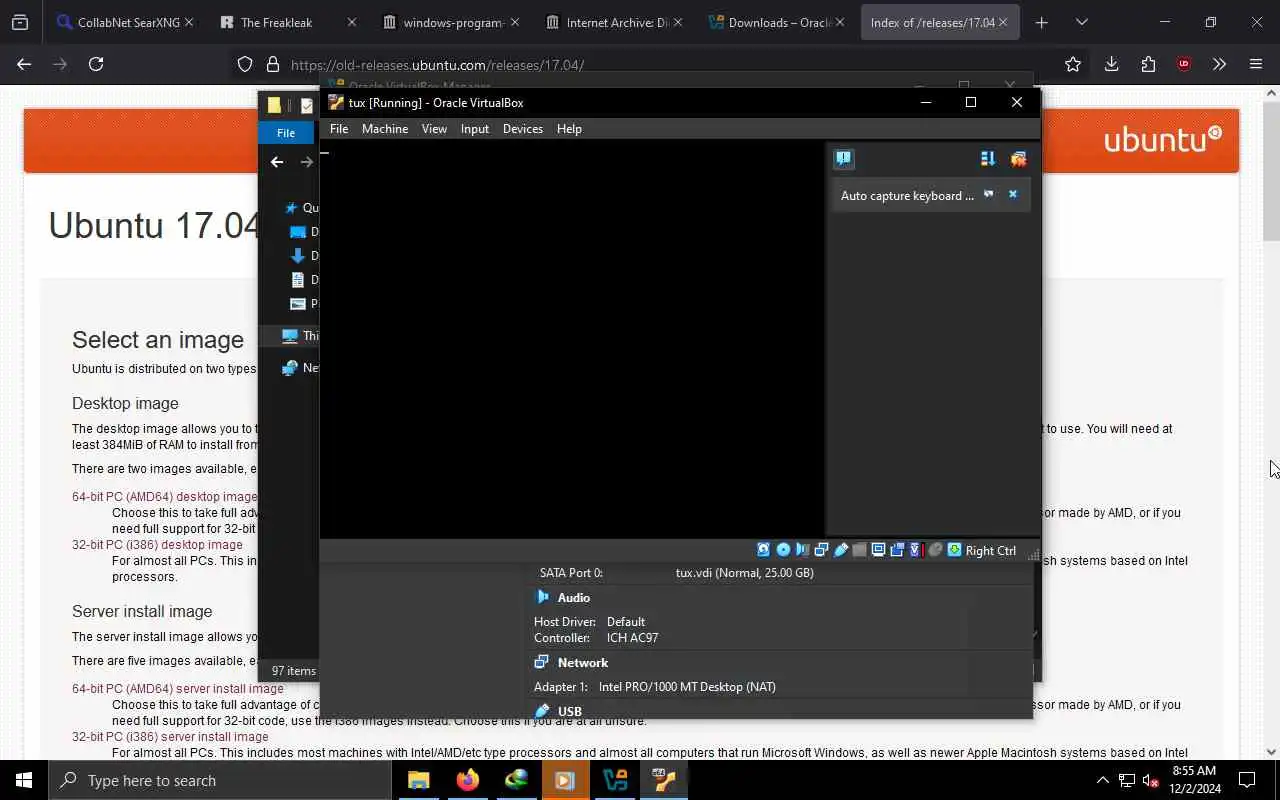This screenshot has height=800, width=1280.
Task: Open the list all tabs dropdown
Action: click(x=1081, y=22)
